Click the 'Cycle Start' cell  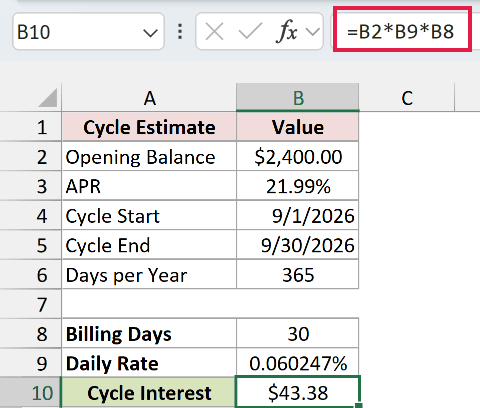tap(149, 216)
